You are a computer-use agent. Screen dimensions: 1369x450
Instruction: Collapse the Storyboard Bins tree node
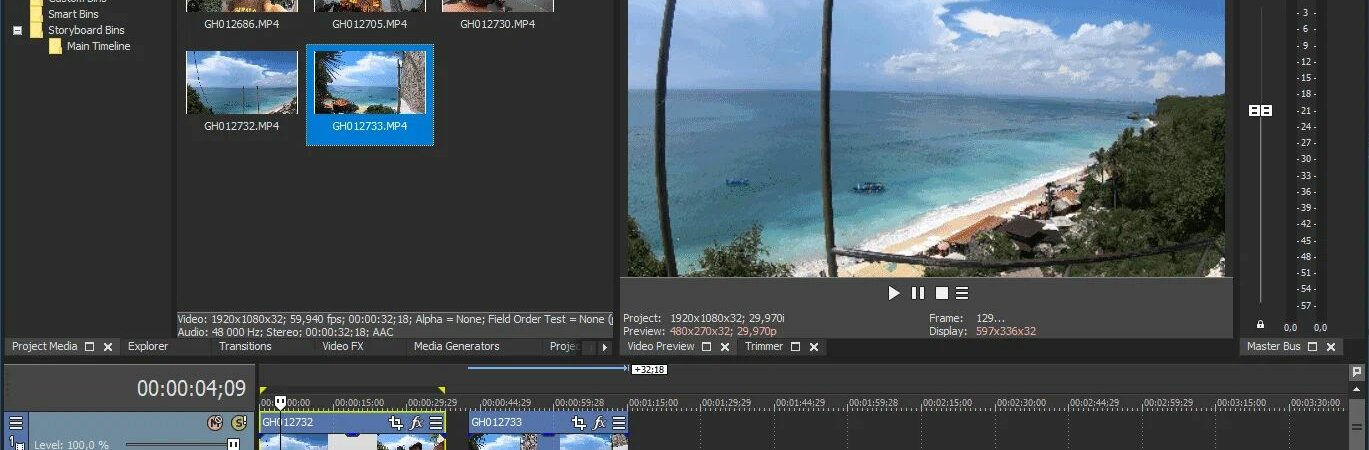pos(17,30)
